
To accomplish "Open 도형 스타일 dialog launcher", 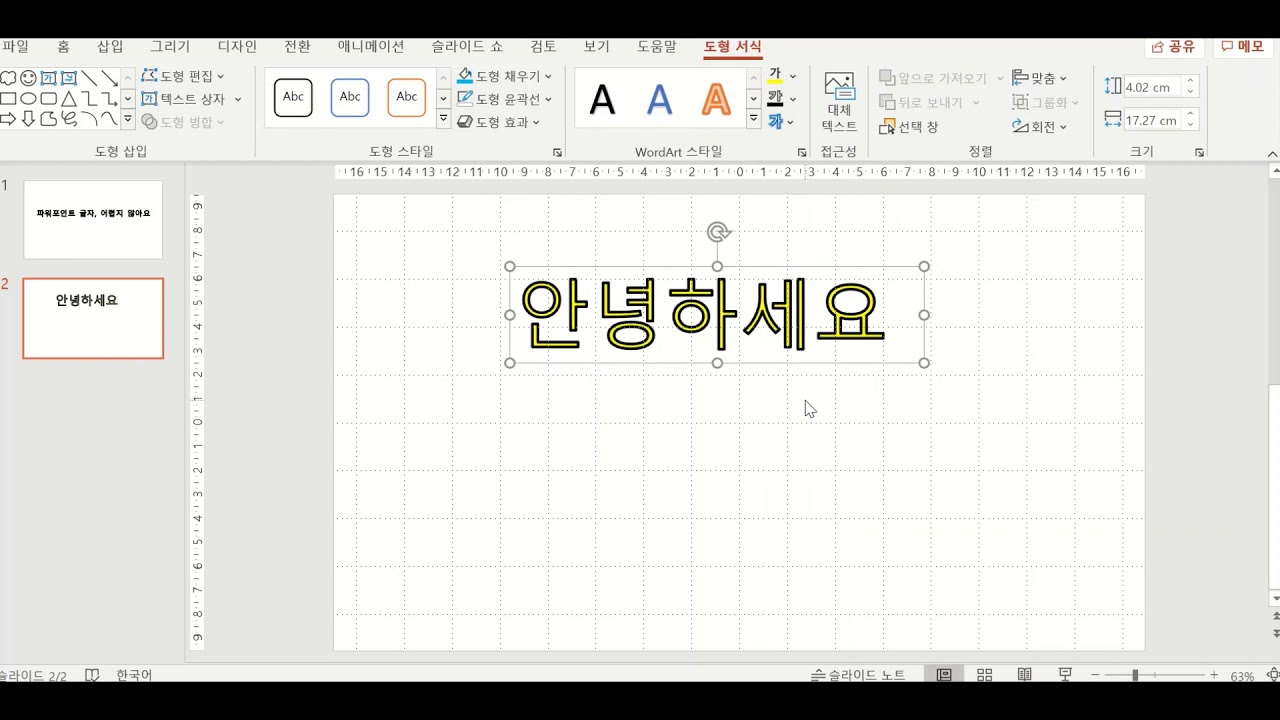I will pyautogui.click(x=557, y=153).
